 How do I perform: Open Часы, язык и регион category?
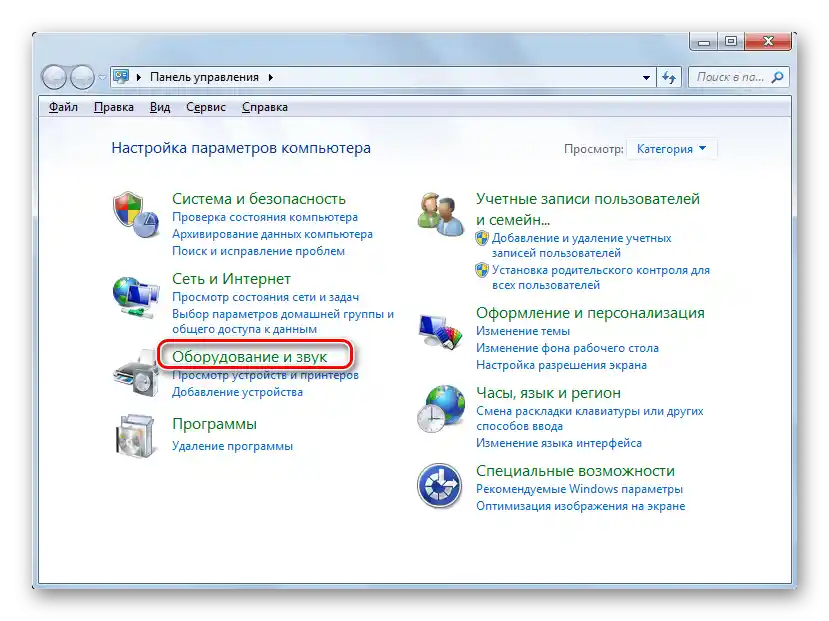[548, 393]
